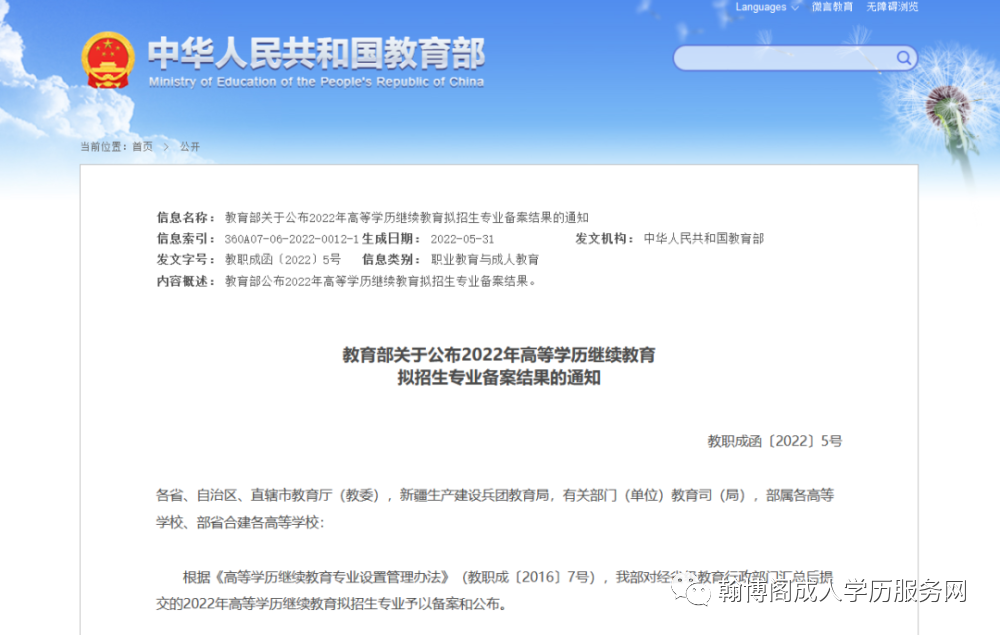This screenshot has height=635, width=1000.
Task: Click the article headline 教育部关于公布2022年高等学历继续教育
Action: 499,354
